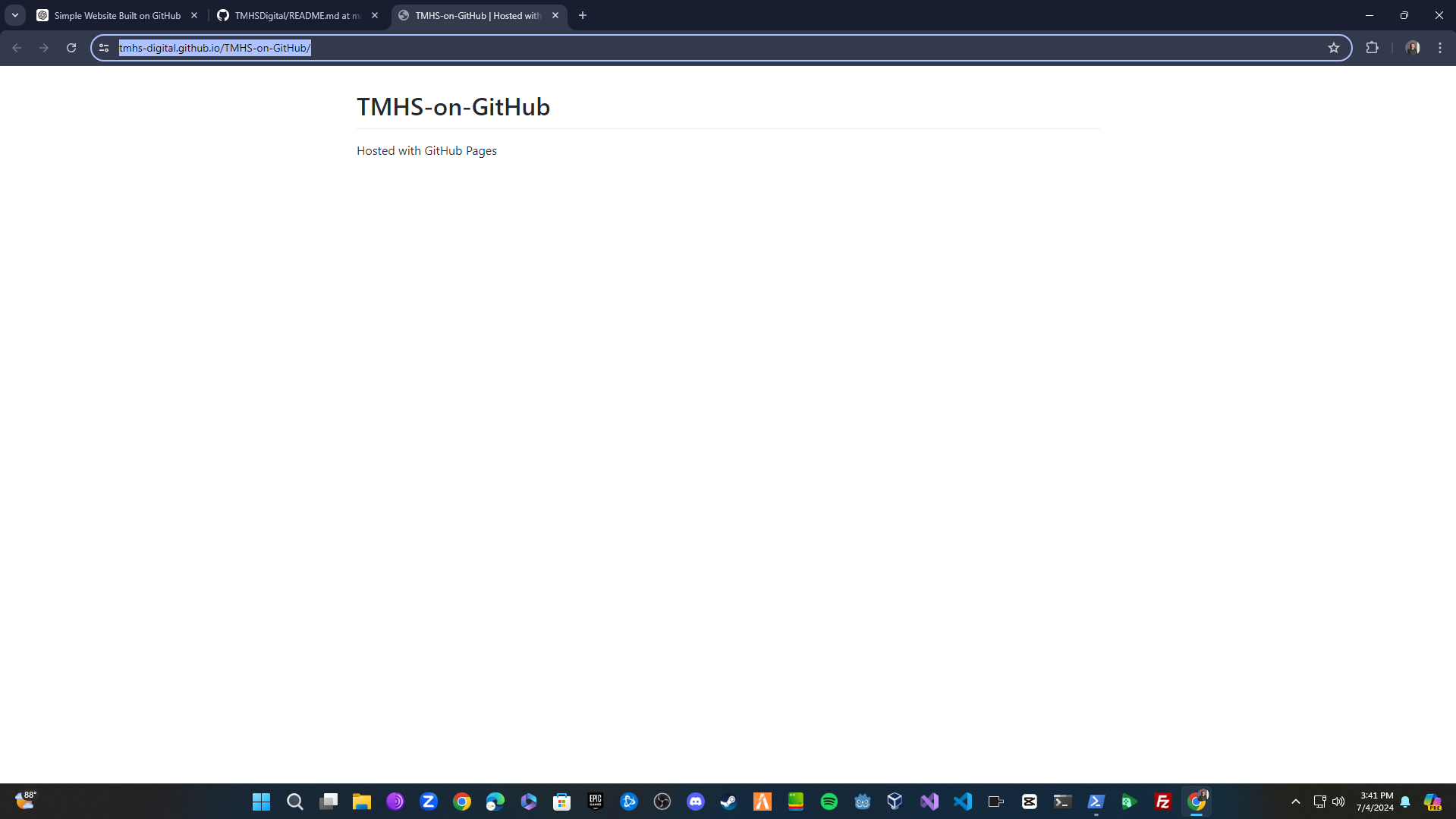Open Windows Search from taskbar
The height and width of the screenshot is (819, 1456).
(295, 802)
